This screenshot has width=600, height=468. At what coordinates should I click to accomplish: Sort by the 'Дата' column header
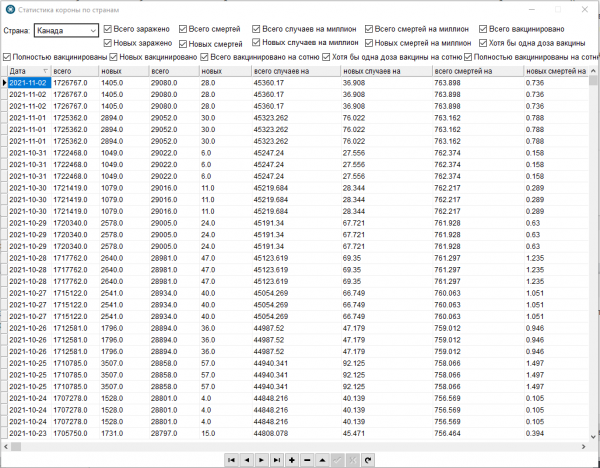point(25,72)
